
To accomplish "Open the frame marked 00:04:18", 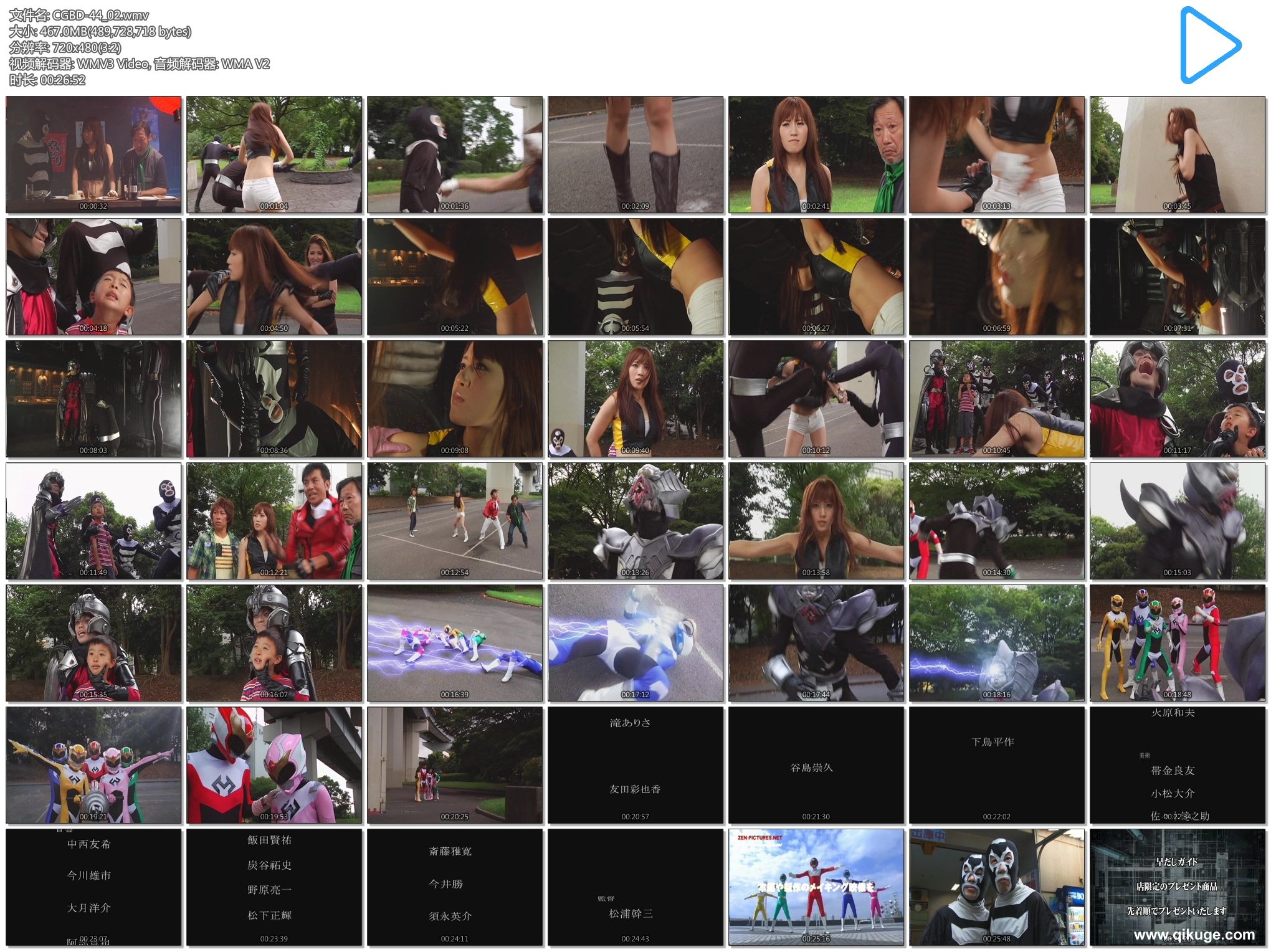I will (93, 277).
